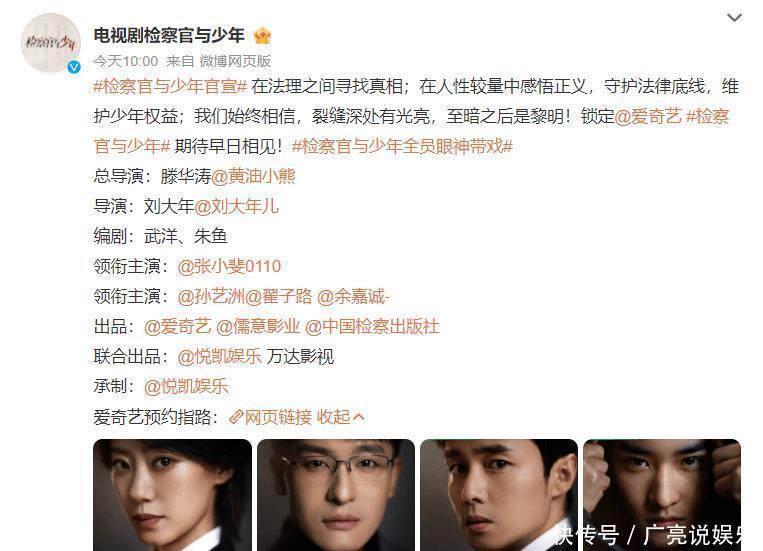The image size is (763, 551).
Task: Open mention @刘大年儿
Action: 236,206
